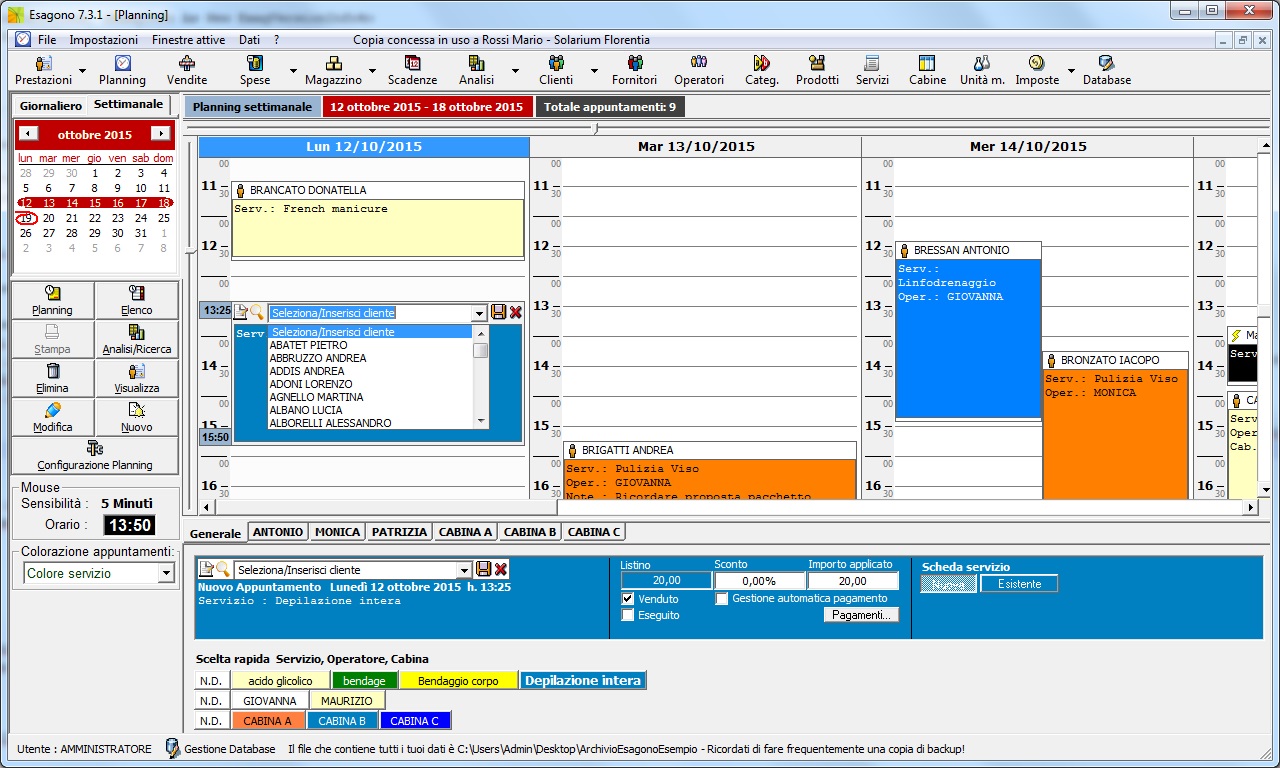The width and height of the screenshot is (1280, 768).
Task: Open Prestazioni from the toolbar
Action: [x=44, y=70]
